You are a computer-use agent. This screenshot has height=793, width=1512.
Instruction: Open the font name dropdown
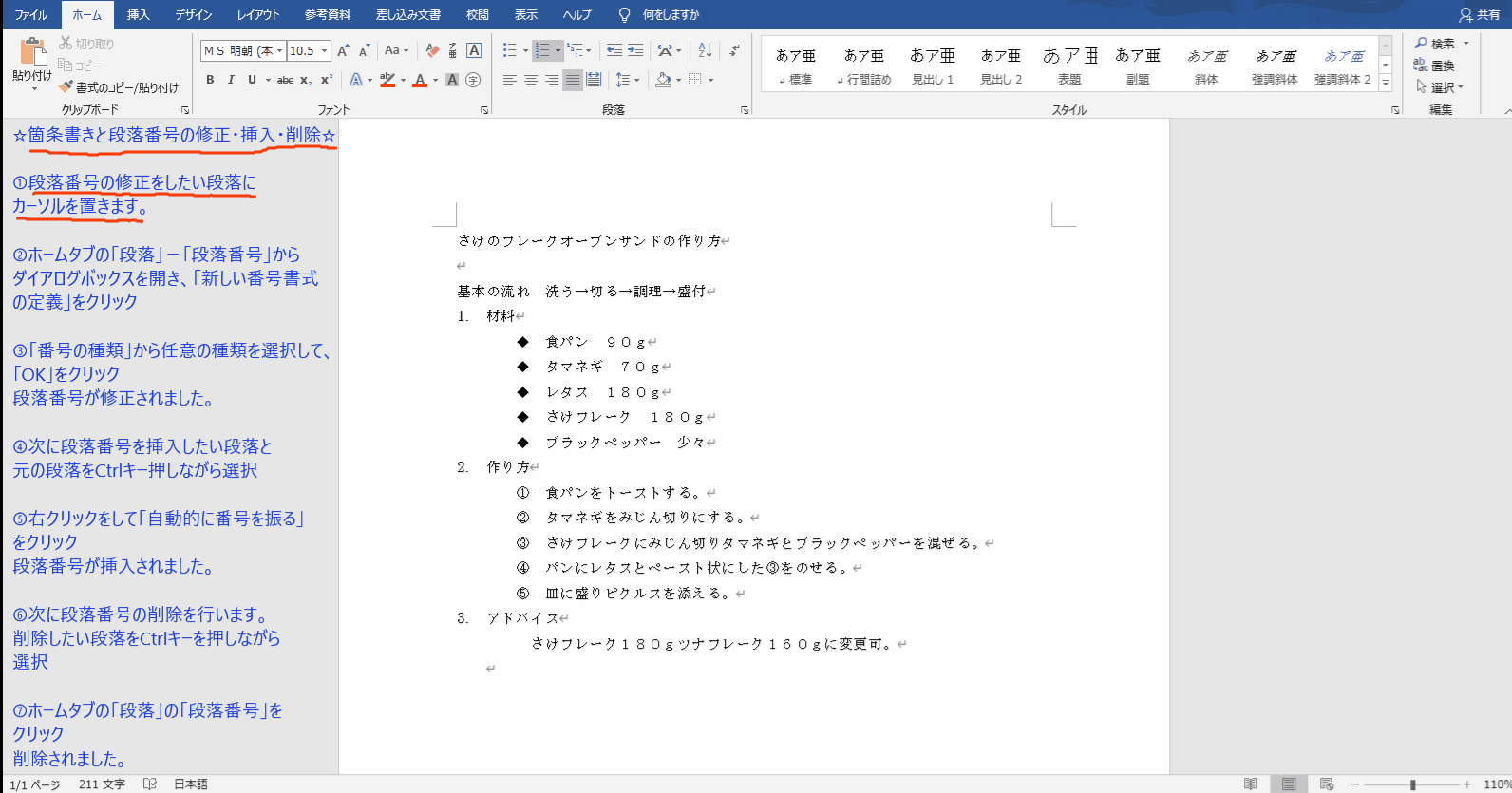click(279, 50)
